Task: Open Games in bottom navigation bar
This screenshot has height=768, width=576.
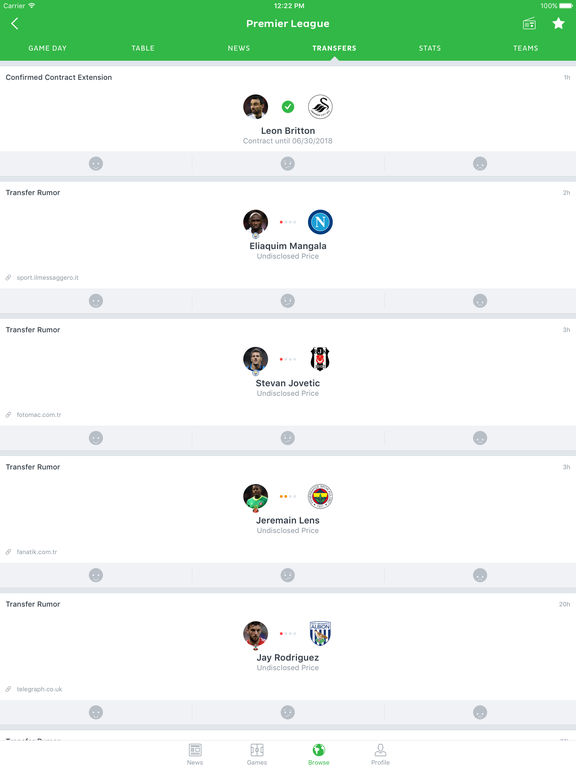Action: (257, 754)
